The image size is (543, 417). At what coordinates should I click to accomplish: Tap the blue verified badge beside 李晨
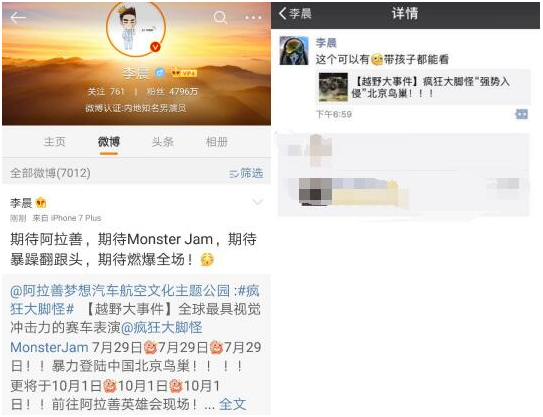[160, 73]
